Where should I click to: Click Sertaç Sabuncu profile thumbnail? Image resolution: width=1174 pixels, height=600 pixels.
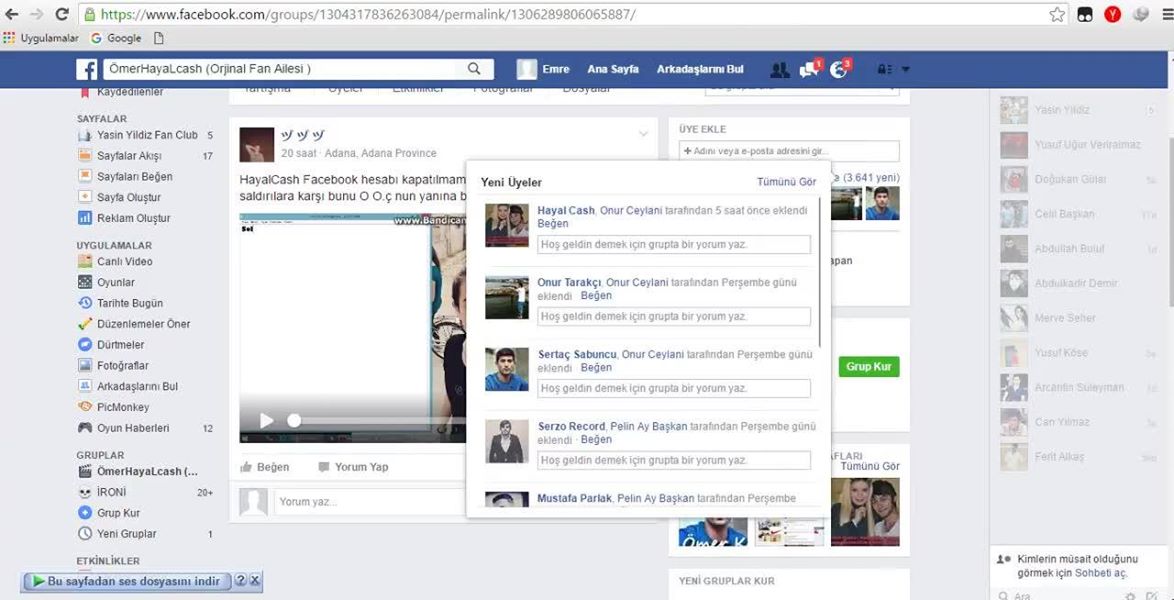507,369
